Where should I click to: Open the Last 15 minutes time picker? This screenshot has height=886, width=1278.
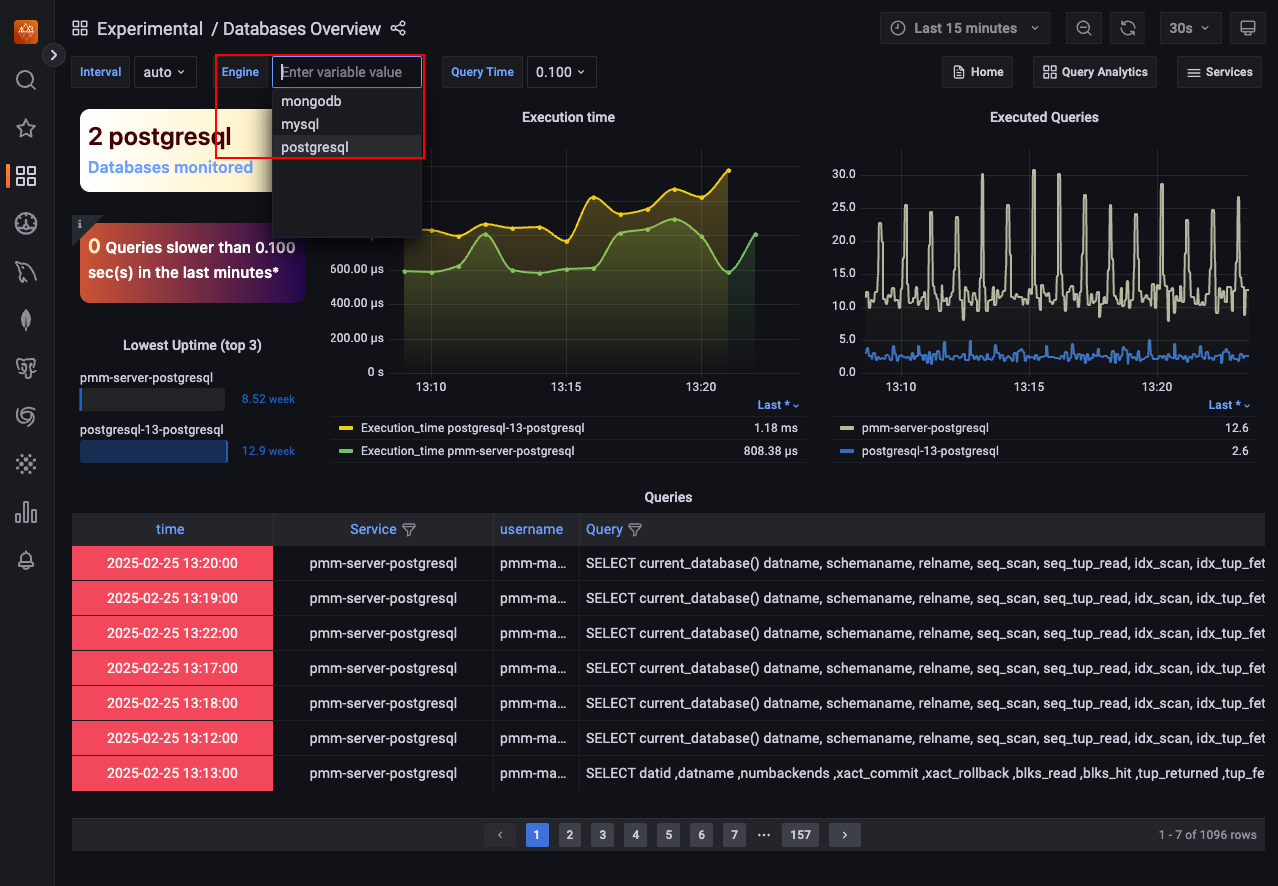pos(965,28)
